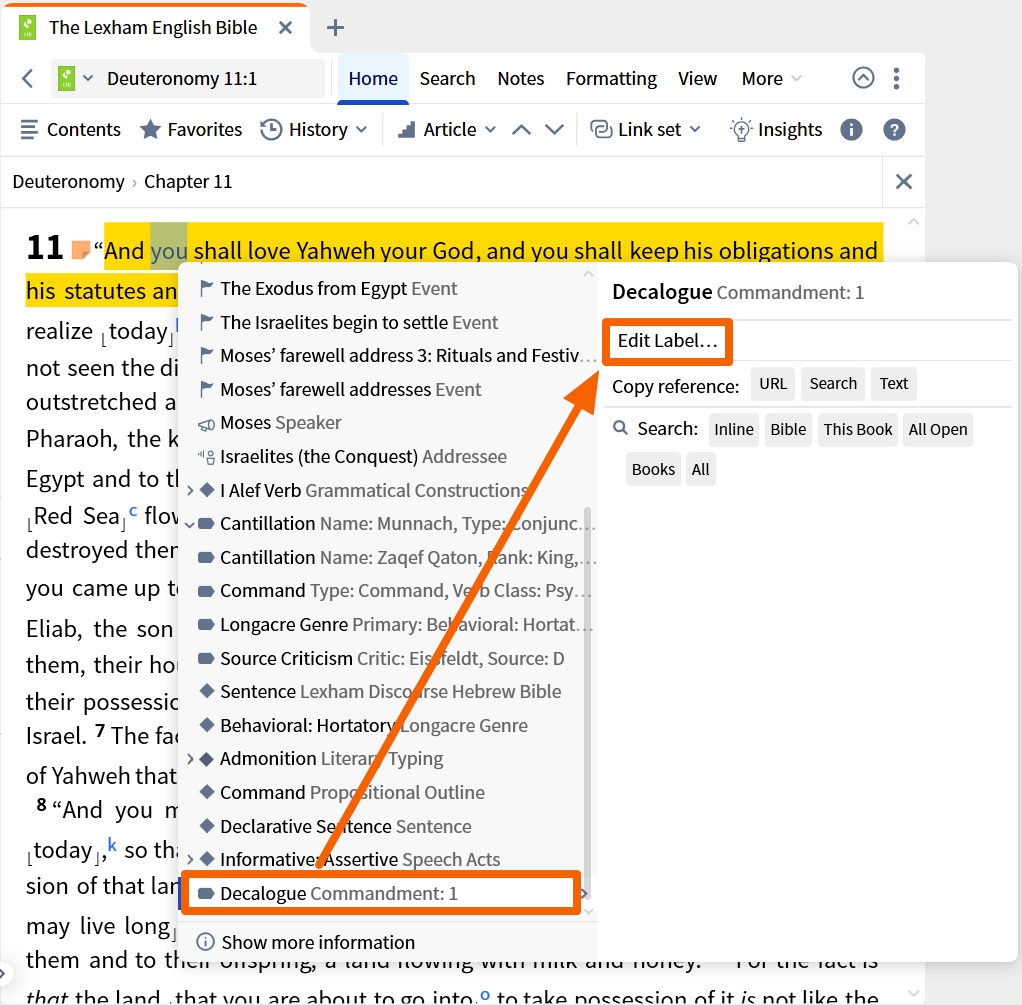Expand the More menu

pyautogui.click(x=771, y=79)
